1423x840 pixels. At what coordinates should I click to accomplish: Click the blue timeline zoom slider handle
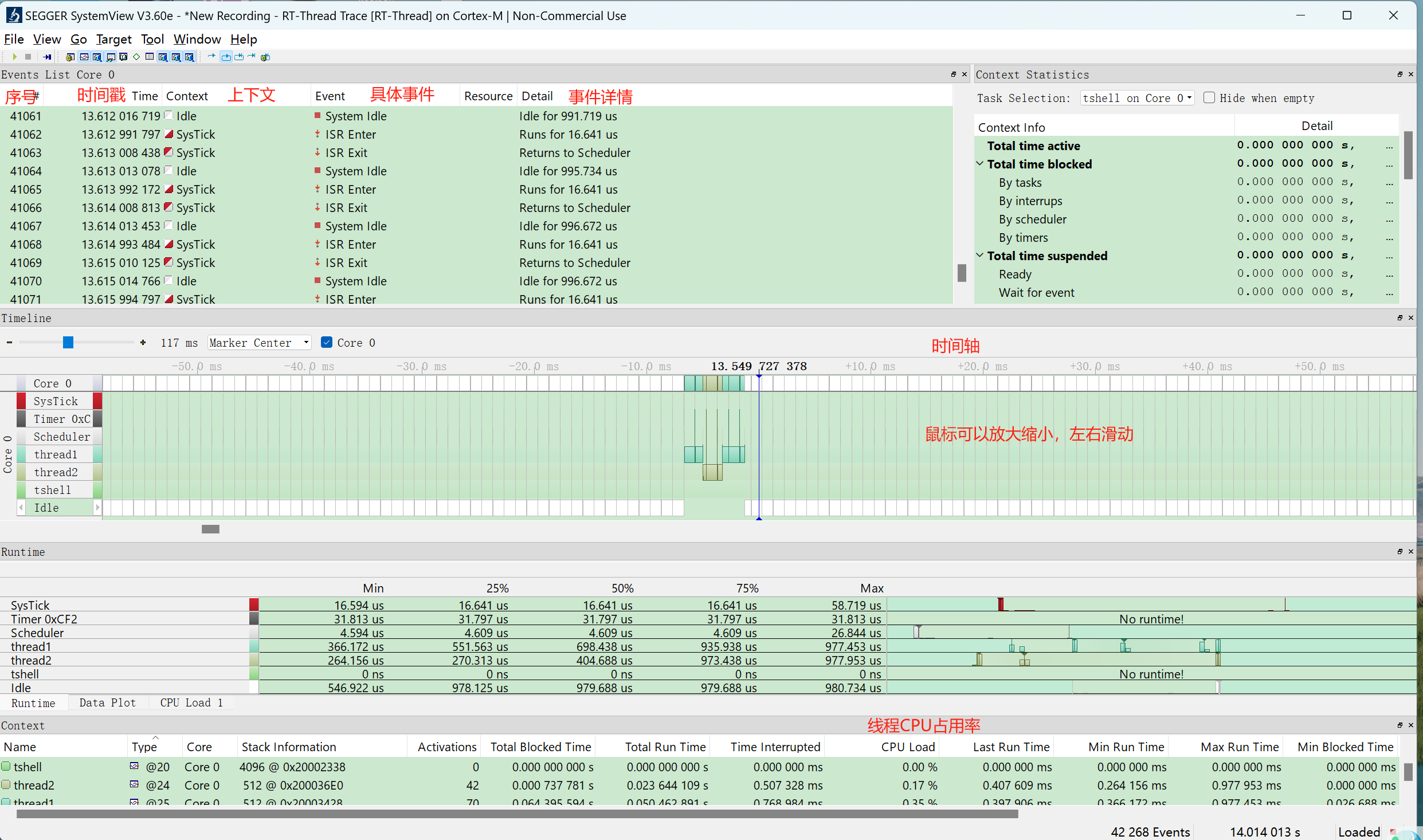pyautogui.click(x=68, y=343)
